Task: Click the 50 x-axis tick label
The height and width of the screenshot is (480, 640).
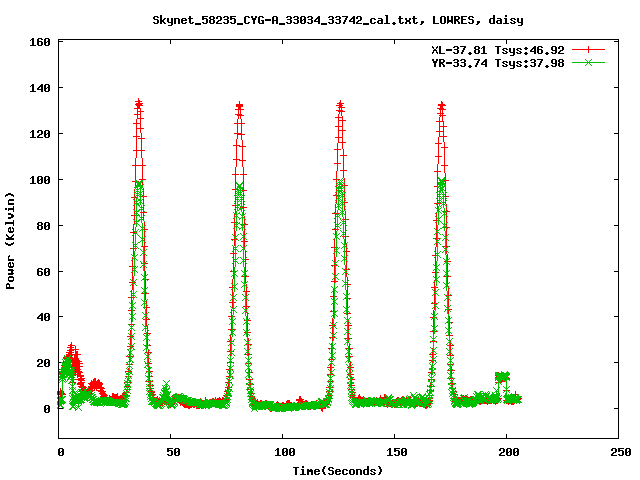Action: point(173,452)
